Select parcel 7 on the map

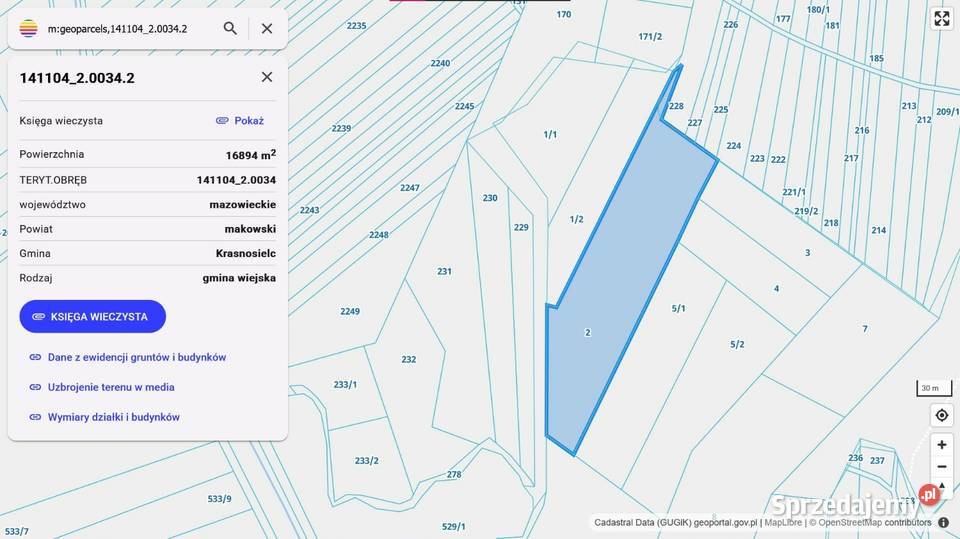[864, 329]
